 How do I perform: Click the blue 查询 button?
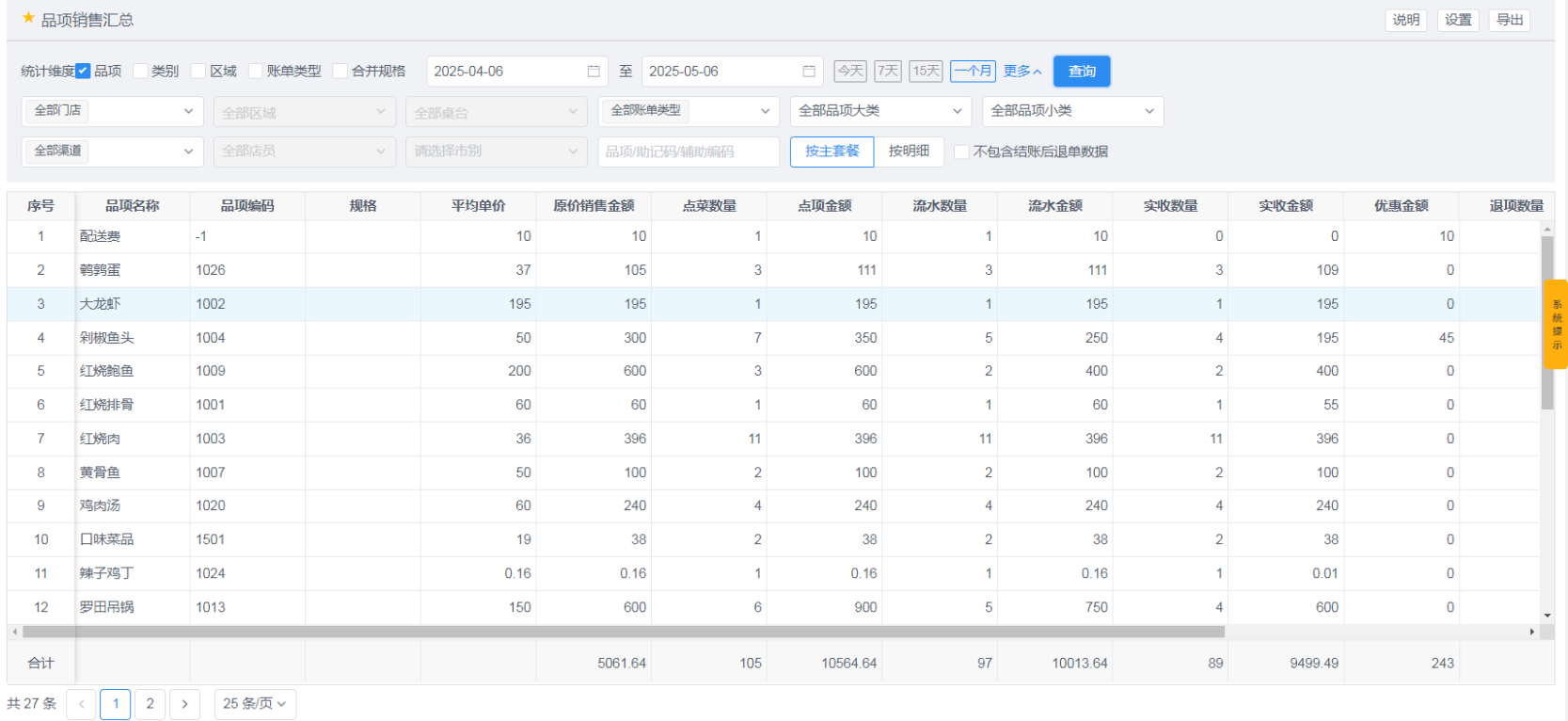click(x=1082, y=72)
